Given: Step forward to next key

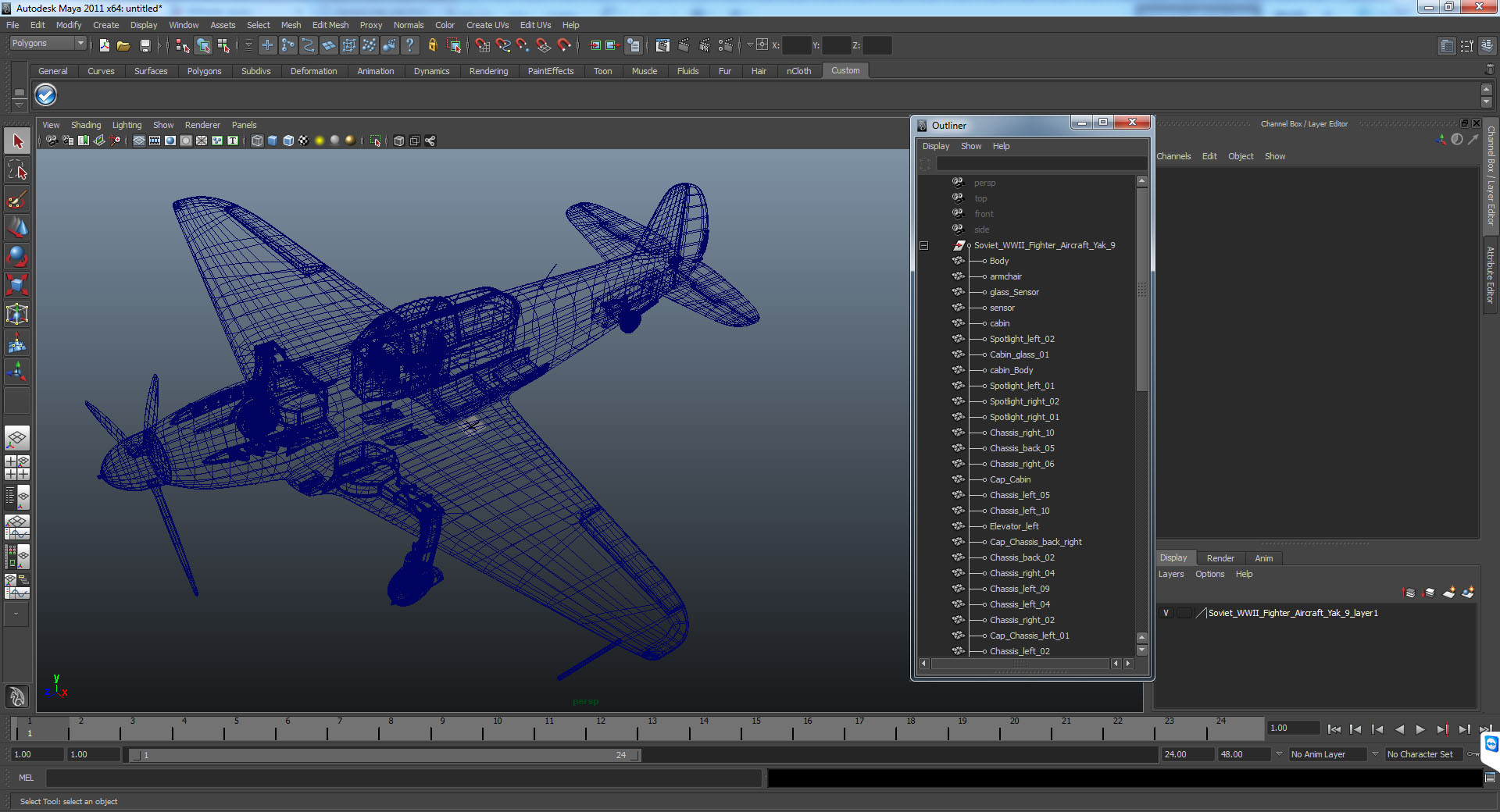Looking at the screenshot, I should (1442, 729).
